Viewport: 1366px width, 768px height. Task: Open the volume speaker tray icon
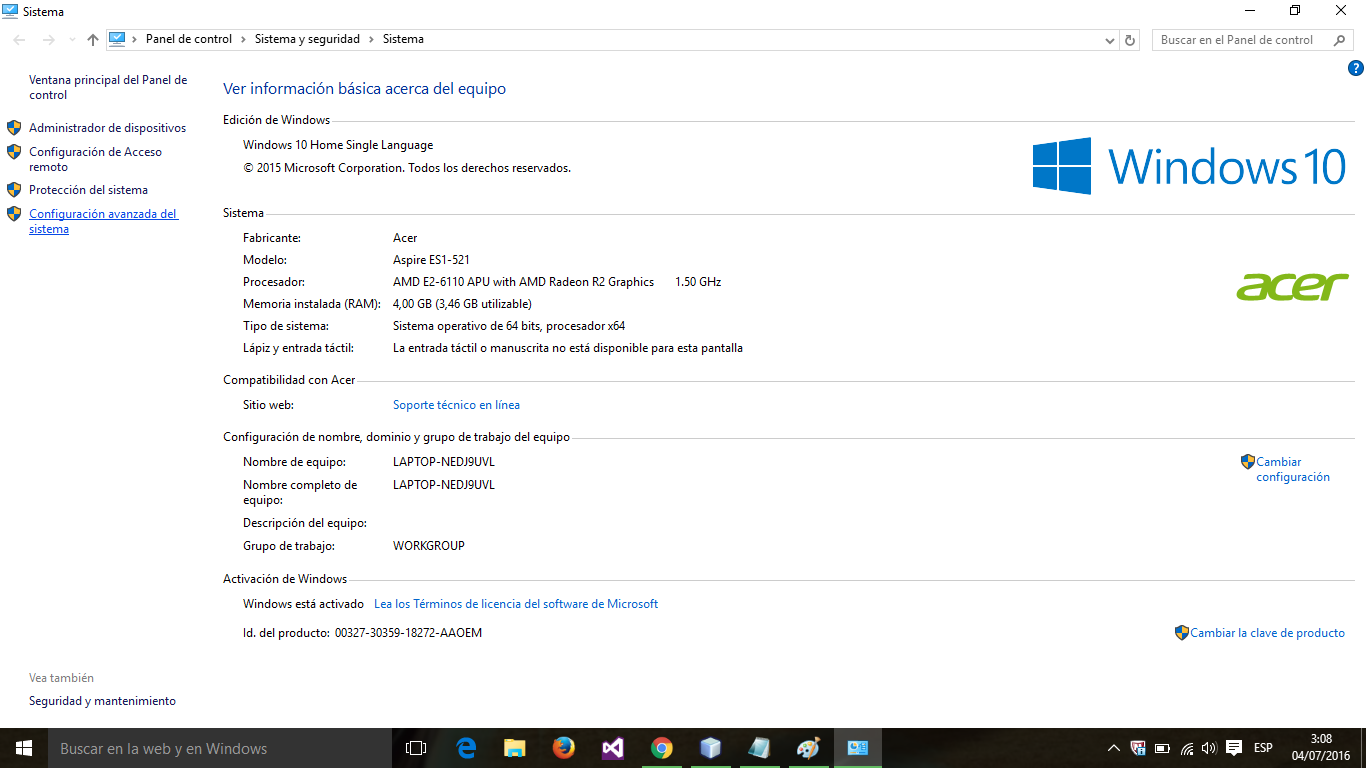click(x=1209, y=748)
